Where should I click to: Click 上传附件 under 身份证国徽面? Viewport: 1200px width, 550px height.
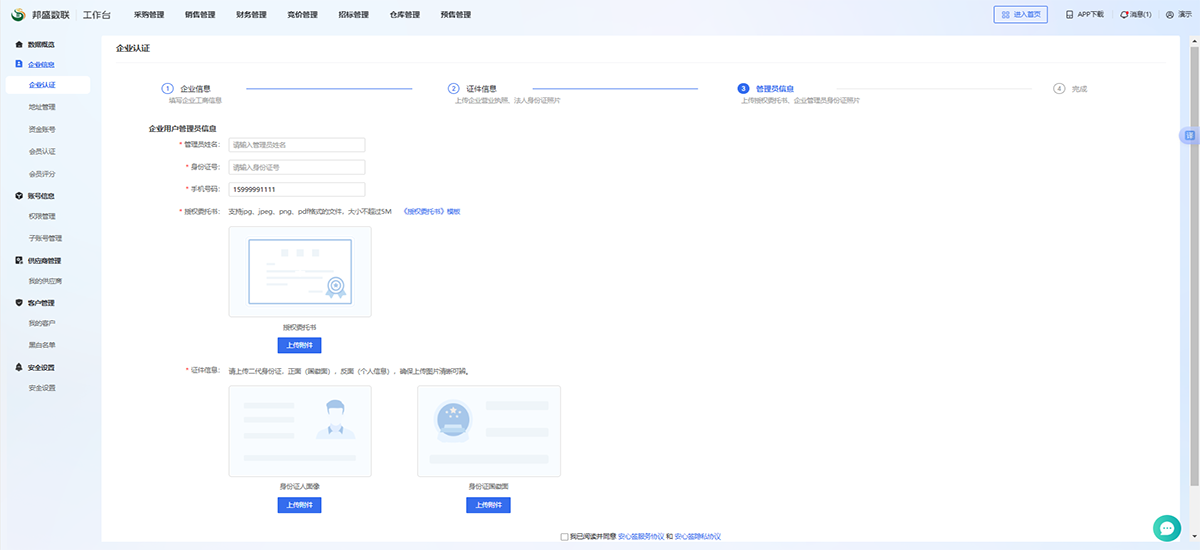(488, 505)
